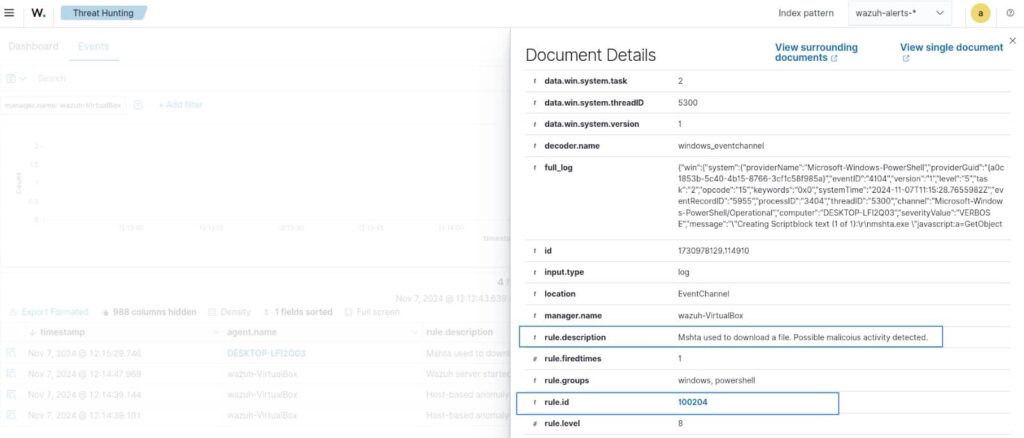The height and width of the screenshot is (438, 1024).
Task: Open the DESKTOP-LFI2Q03 agent link
Action: [266, 354]
